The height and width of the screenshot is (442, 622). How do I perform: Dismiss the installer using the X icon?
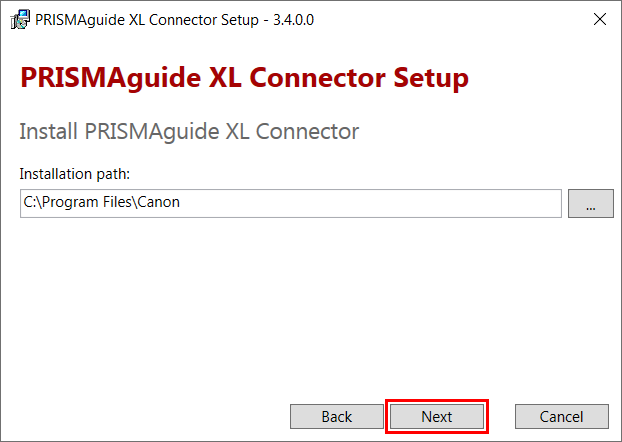(x=599, y=19)
